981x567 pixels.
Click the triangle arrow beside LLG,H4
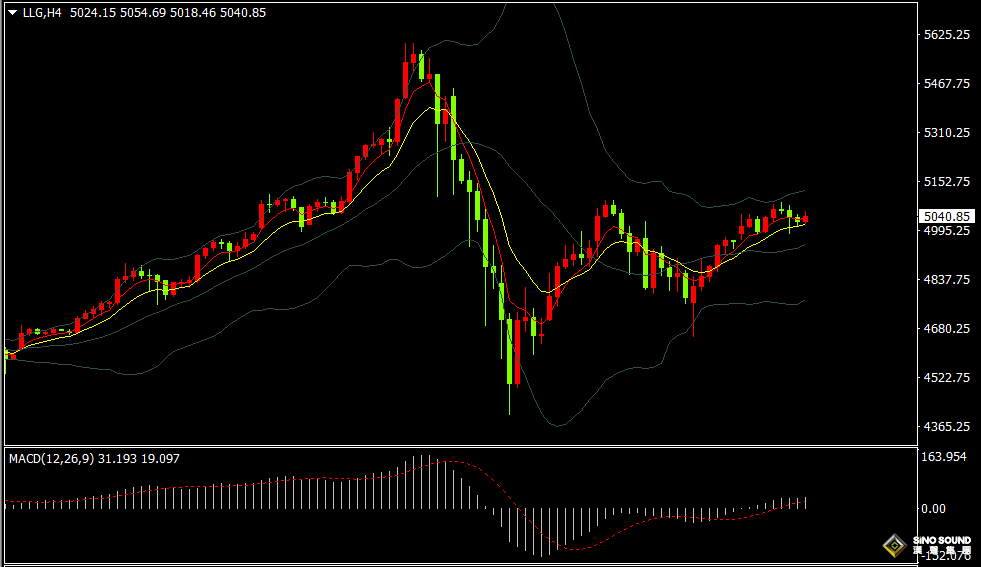(12, 13)
